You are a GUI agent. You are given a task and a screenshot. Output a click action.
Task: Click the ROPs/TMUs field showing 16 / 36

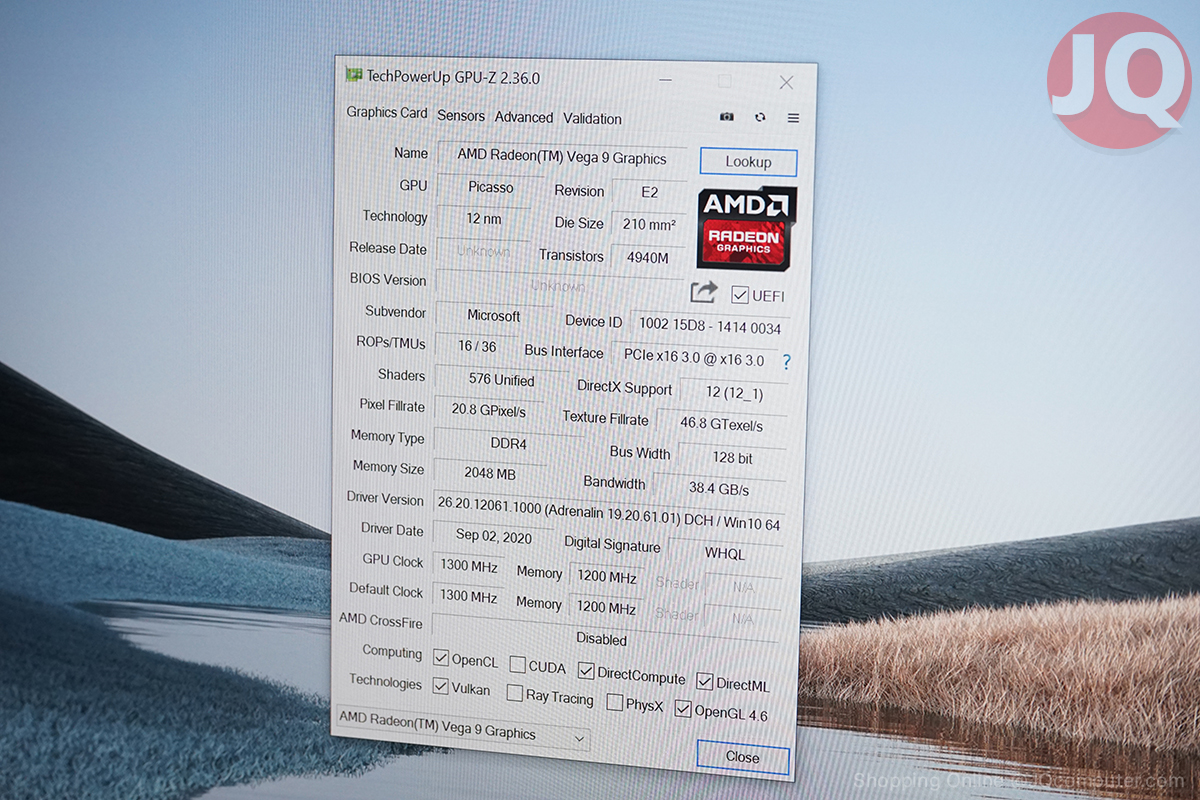pyautogui.click(x=477, y=346)
